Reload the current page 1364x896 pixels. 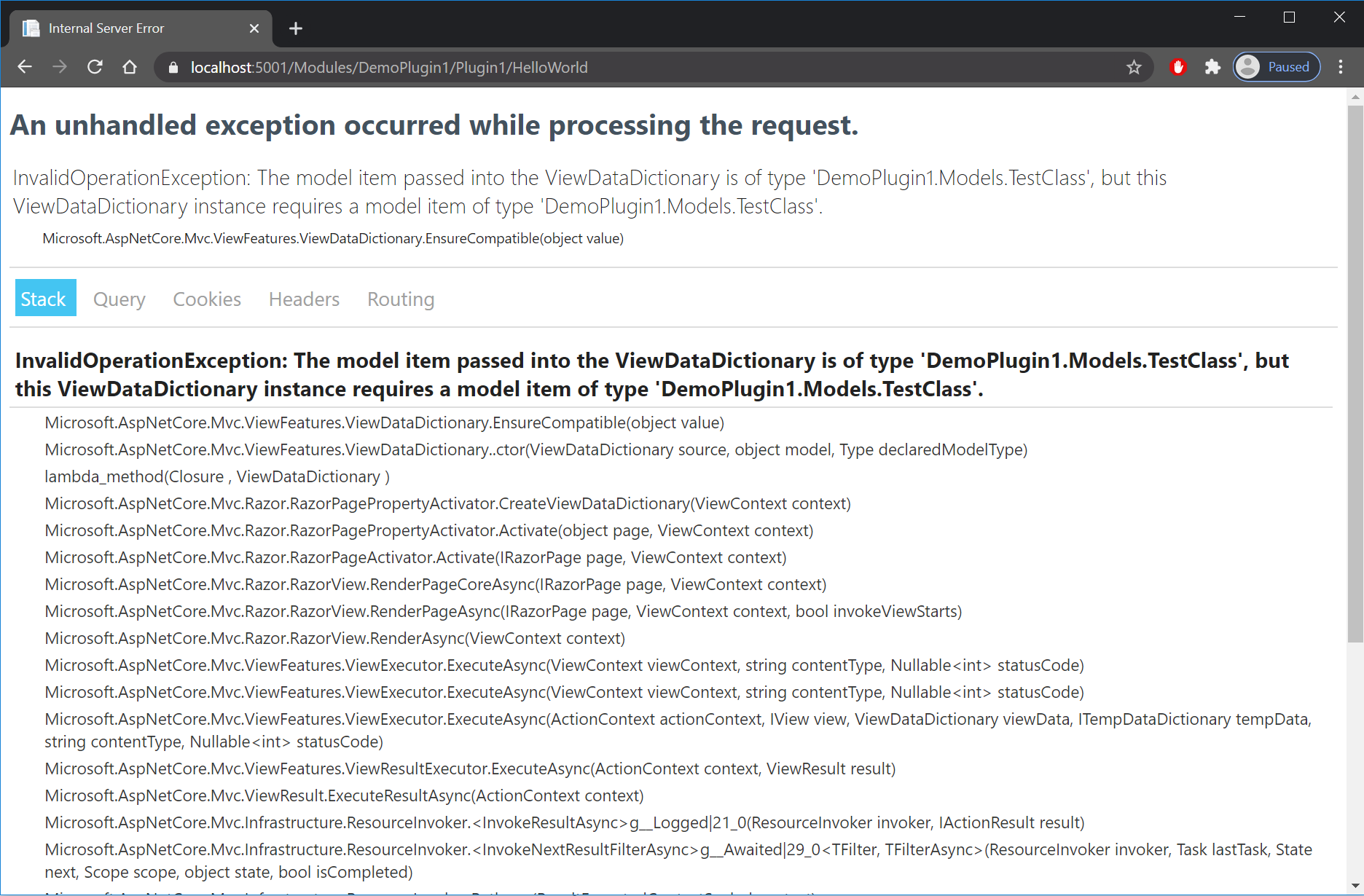95,67
